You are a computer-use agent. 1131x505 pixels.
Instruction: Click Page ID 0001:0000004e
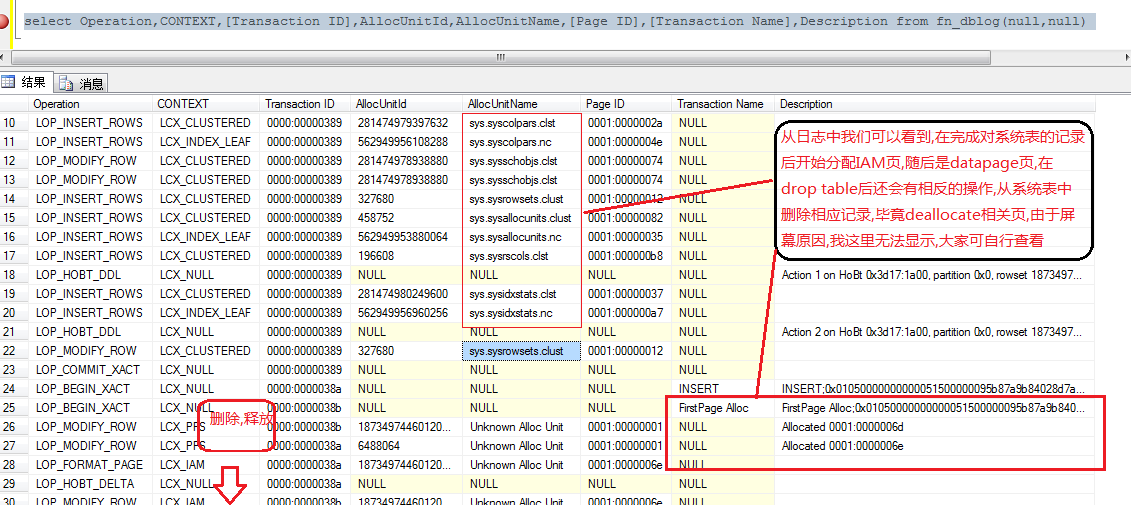click(x=625, y=141)
